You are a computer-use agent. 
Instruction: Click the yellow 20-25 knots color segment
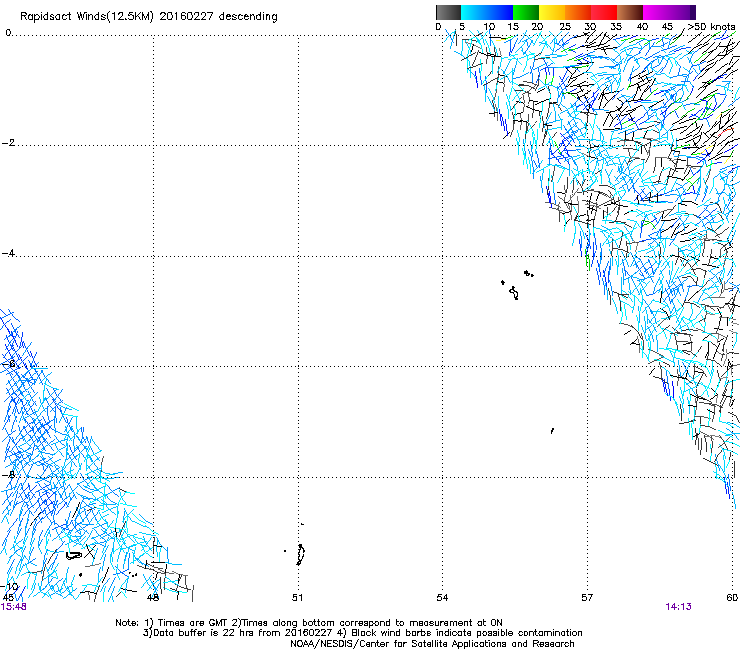(552, 12)
